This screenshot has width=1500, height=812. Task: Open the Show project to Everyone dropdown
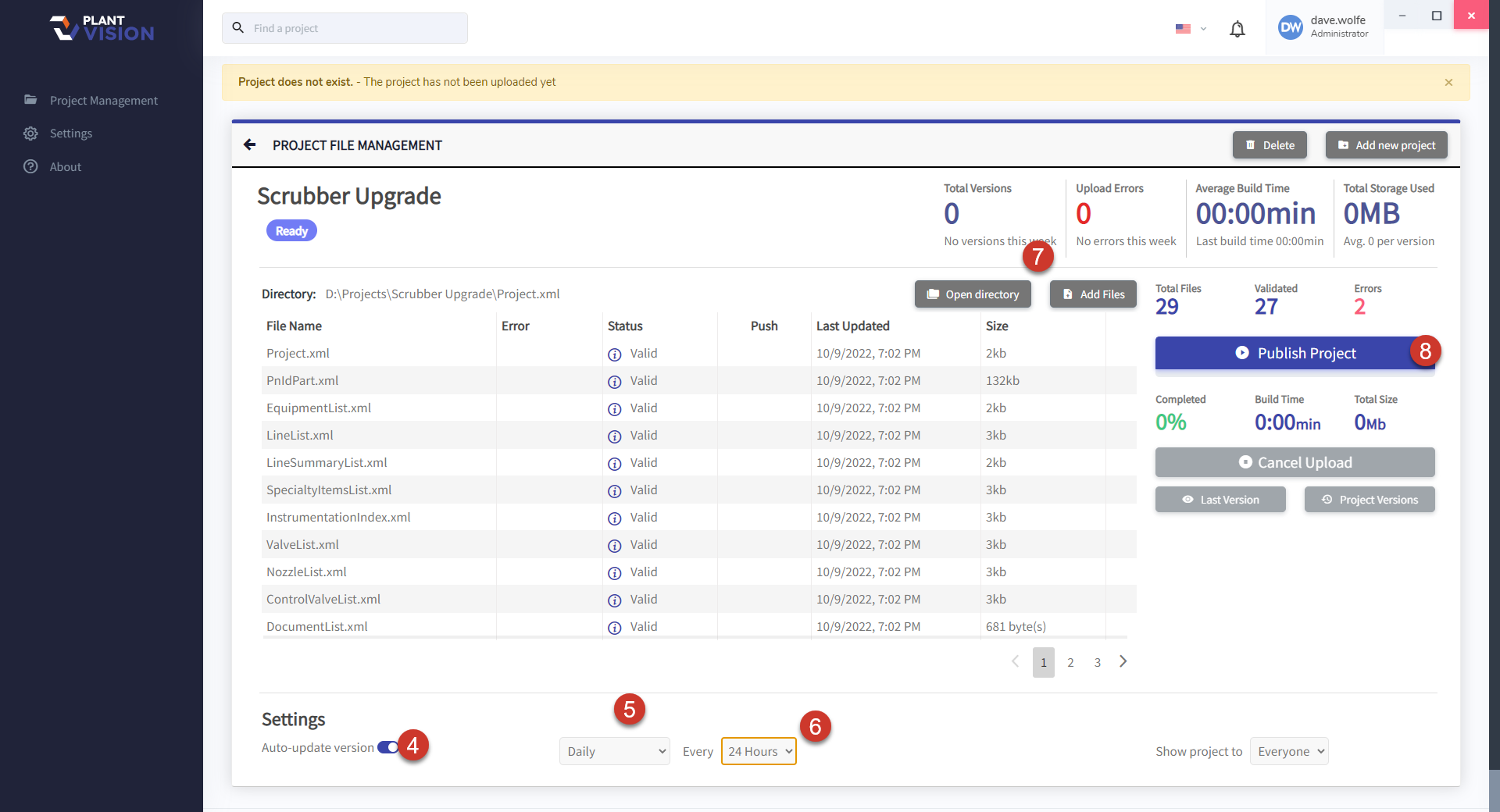[1288, 750]
